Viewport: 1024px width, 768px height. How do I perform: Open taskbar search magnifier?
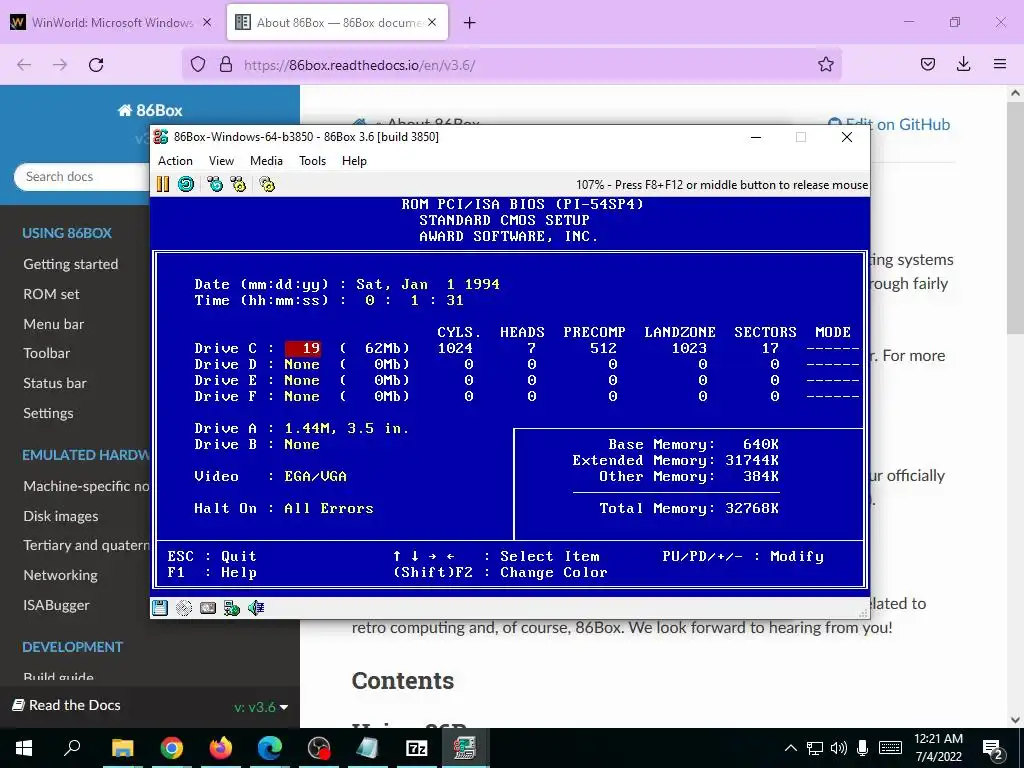pyautogui.click(x=72, y=748)
